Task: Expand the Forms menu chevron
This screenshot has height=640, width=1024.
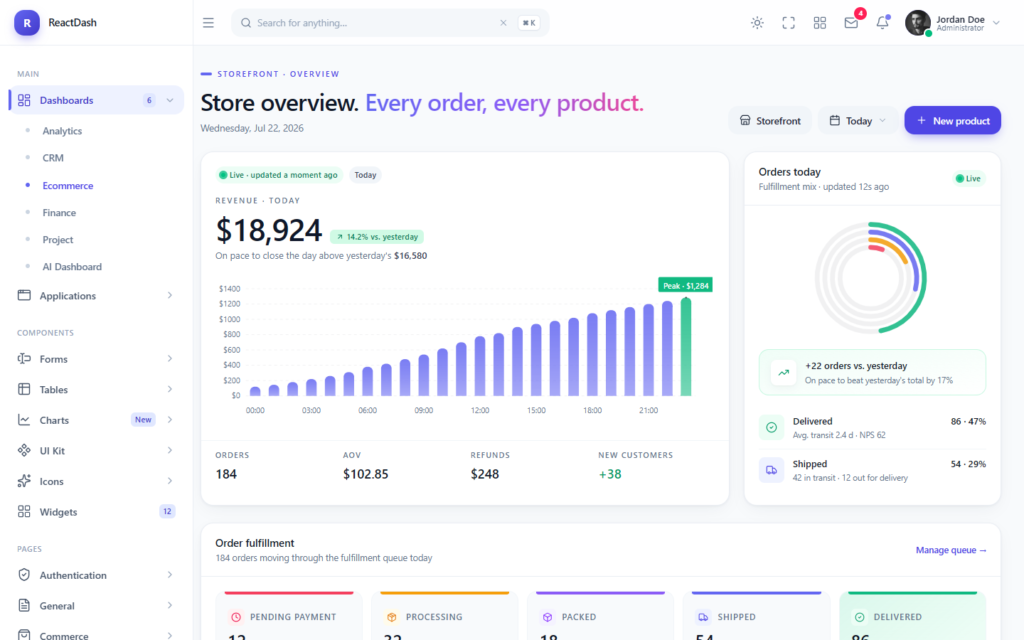Action: [170, 359]
